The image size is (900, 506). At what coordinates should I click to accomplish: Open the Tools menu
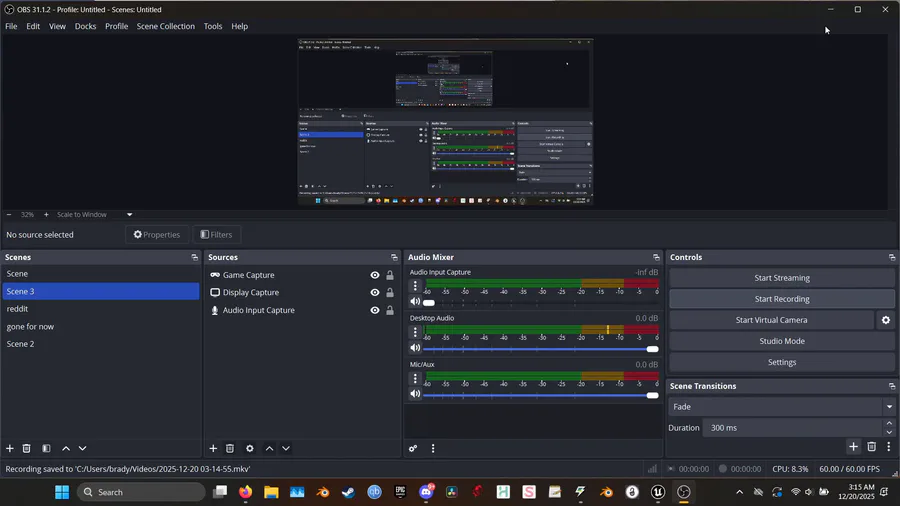(212, 26)
